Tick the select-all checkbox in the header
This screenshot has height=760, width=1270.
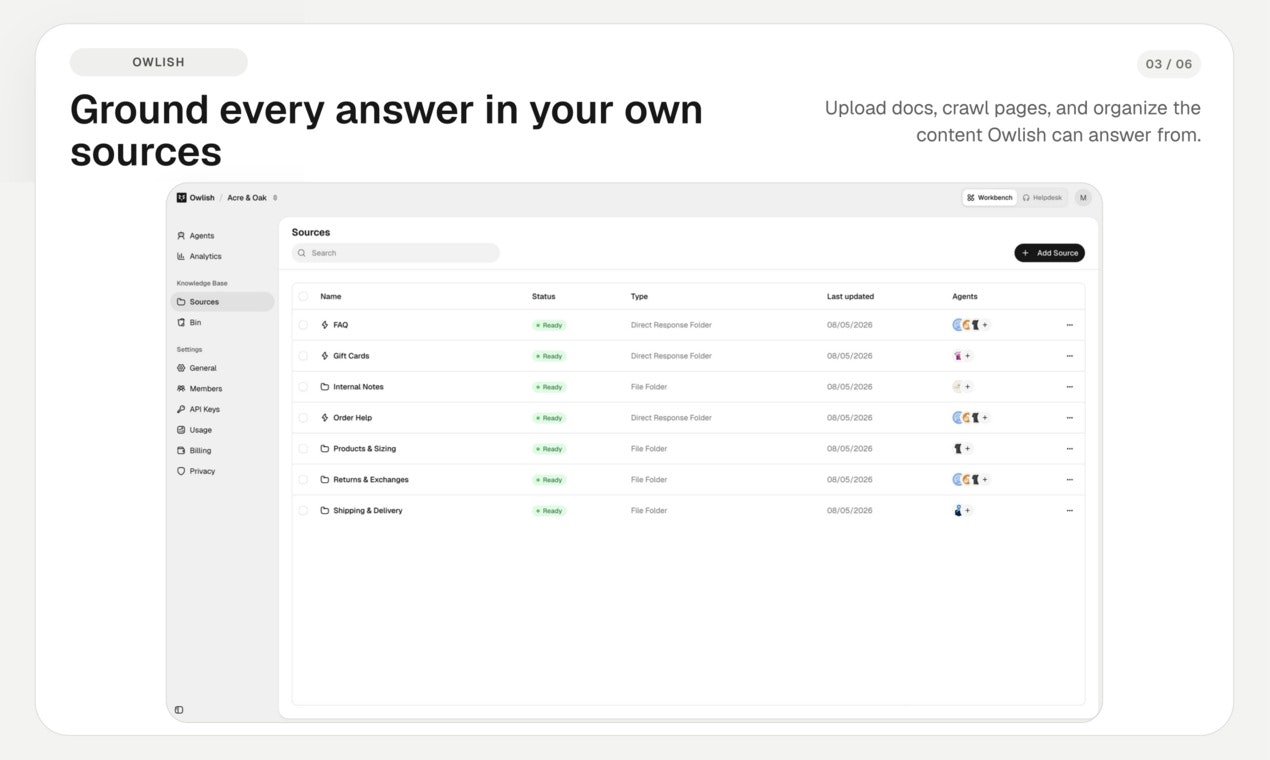(303, 297)
